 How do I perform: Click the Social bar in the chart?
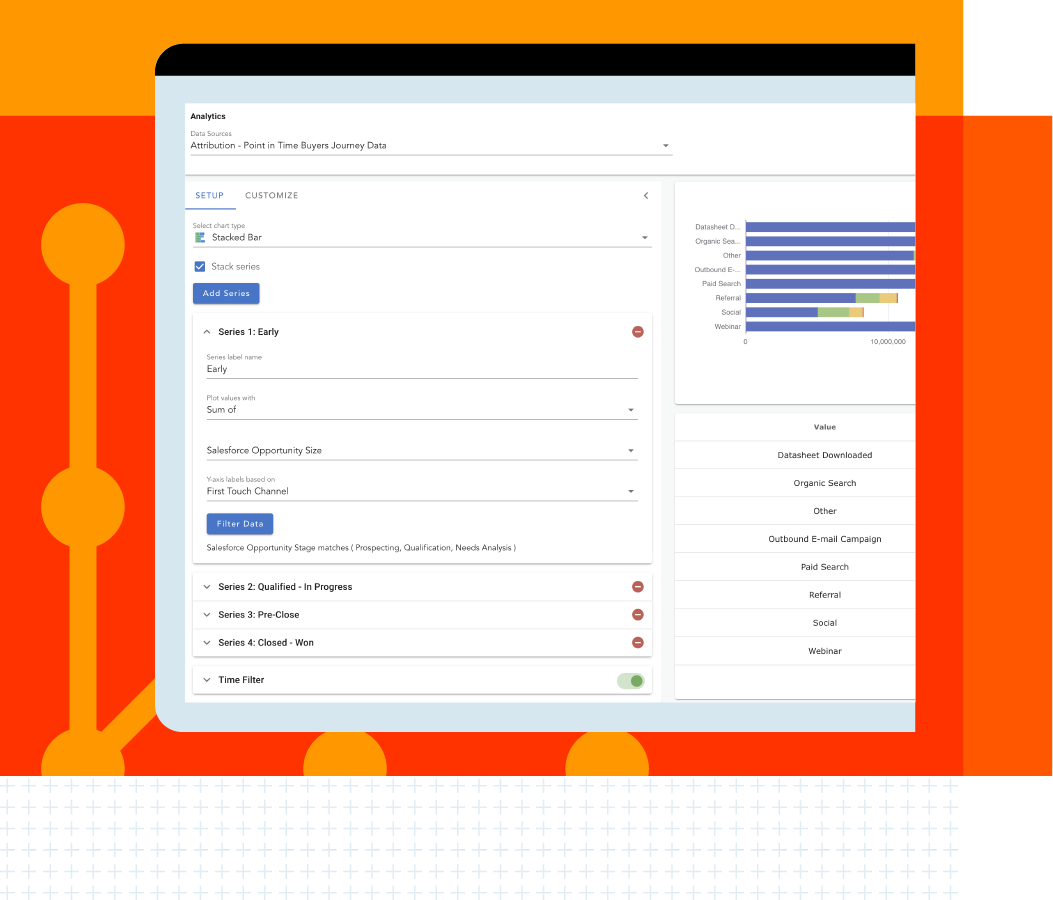coord(805,312)
